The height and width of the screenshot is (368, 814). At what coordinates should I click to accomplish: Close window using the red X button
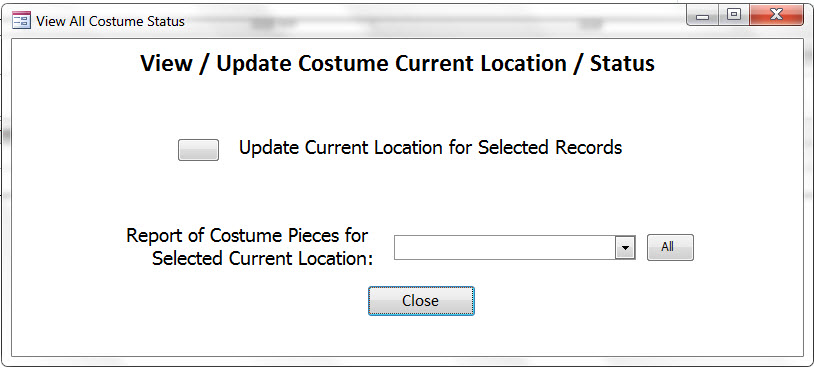point(776,15)
